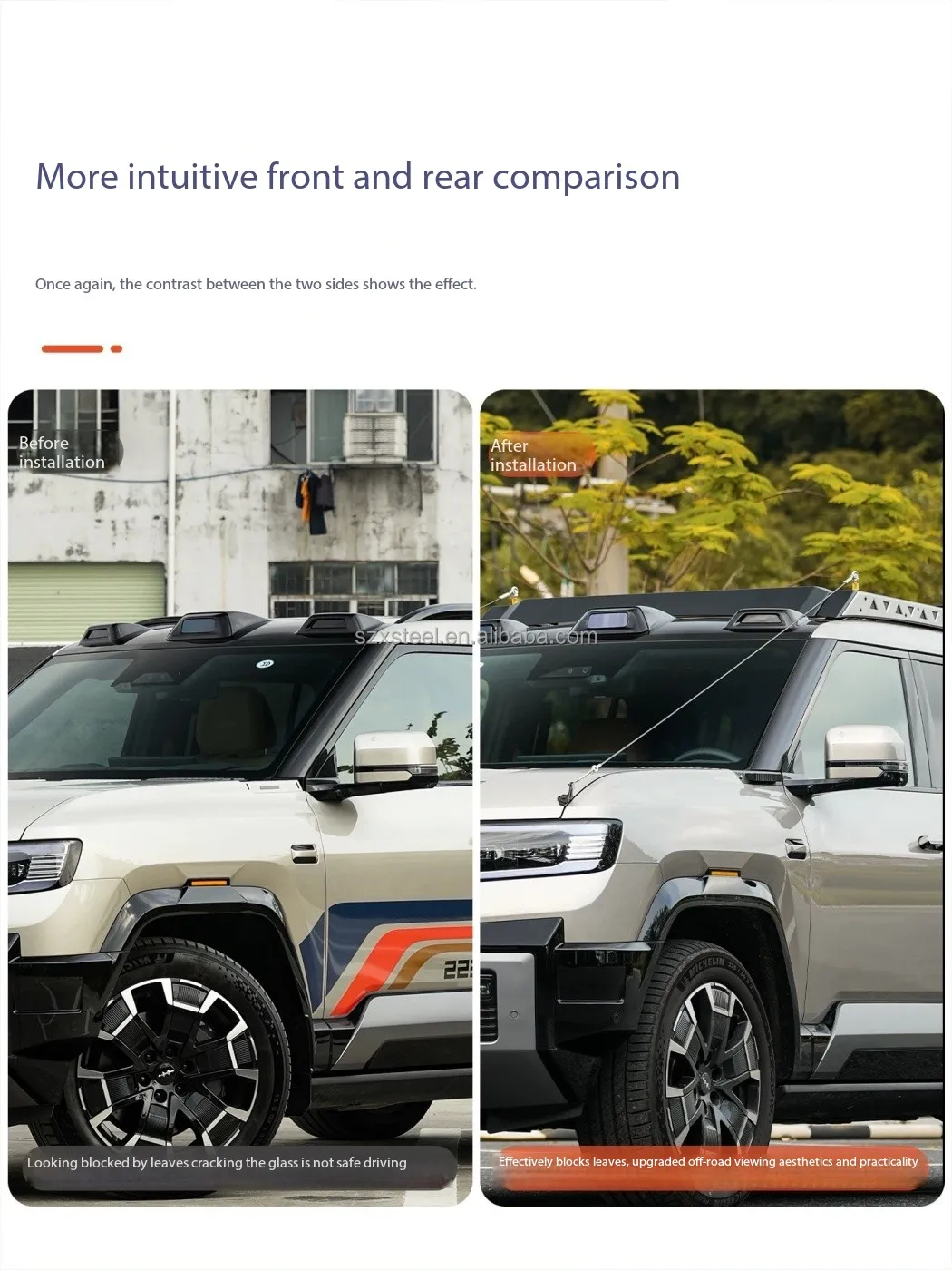Click the center roof light pod, left photo

click(x=206, y=626)
